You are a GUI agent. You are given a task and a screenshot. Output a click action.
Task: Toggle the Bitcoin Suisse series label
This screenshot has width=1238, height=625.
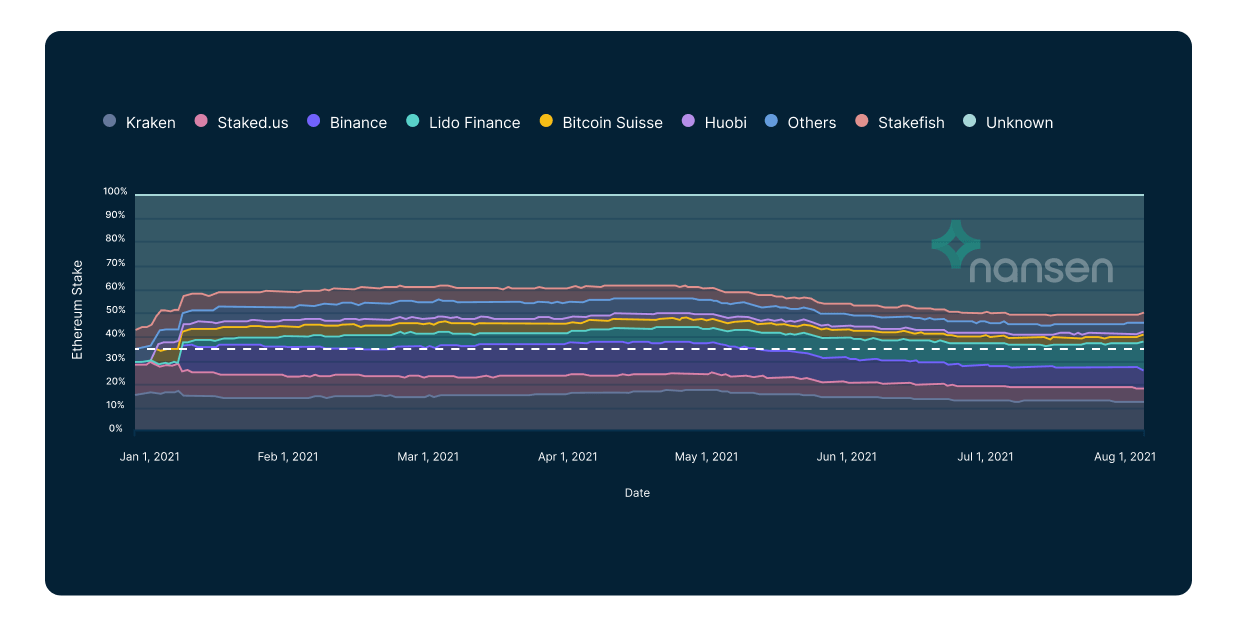(613, 123)
